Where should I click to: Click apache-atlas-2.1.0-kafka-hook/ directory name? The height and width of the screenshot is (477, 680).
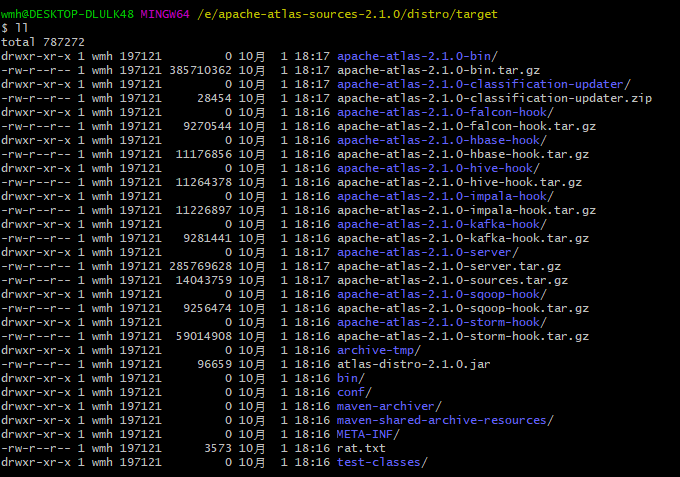[x=442, y=224]
